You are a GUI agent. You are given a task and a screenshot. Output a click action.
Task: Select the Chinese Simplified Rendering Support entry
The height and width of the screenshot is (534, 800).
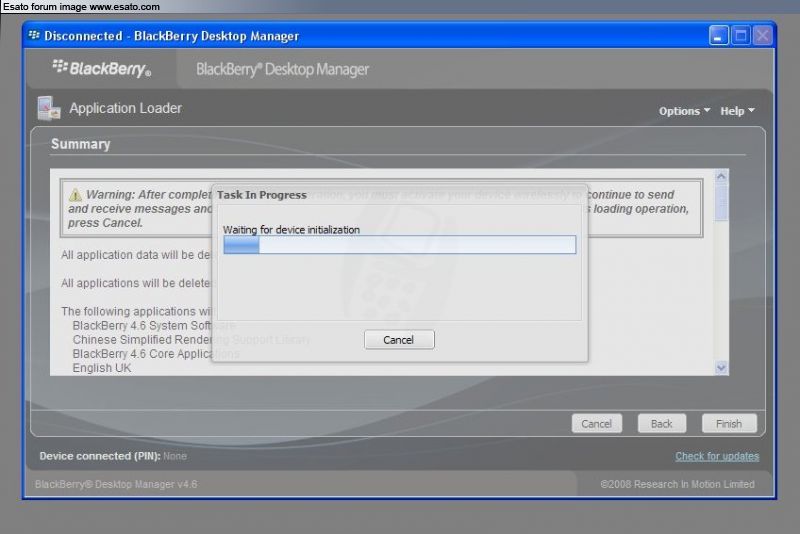pyautogui.click(x=191, y=339)
